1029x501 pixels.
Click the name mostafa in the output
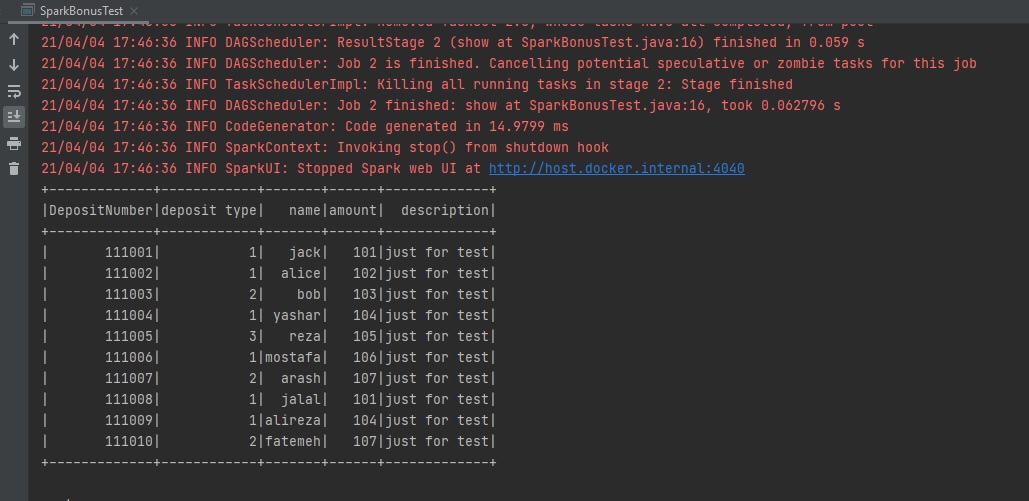click(293, 357)
